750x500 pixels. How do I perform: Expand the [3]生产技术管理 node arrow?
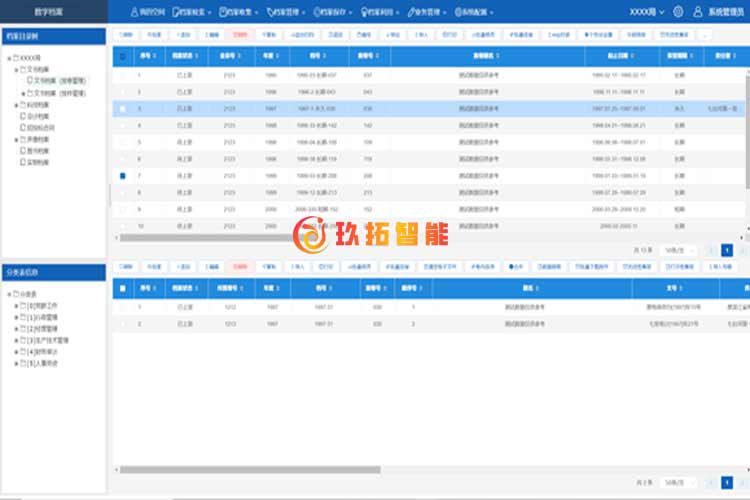16,341
